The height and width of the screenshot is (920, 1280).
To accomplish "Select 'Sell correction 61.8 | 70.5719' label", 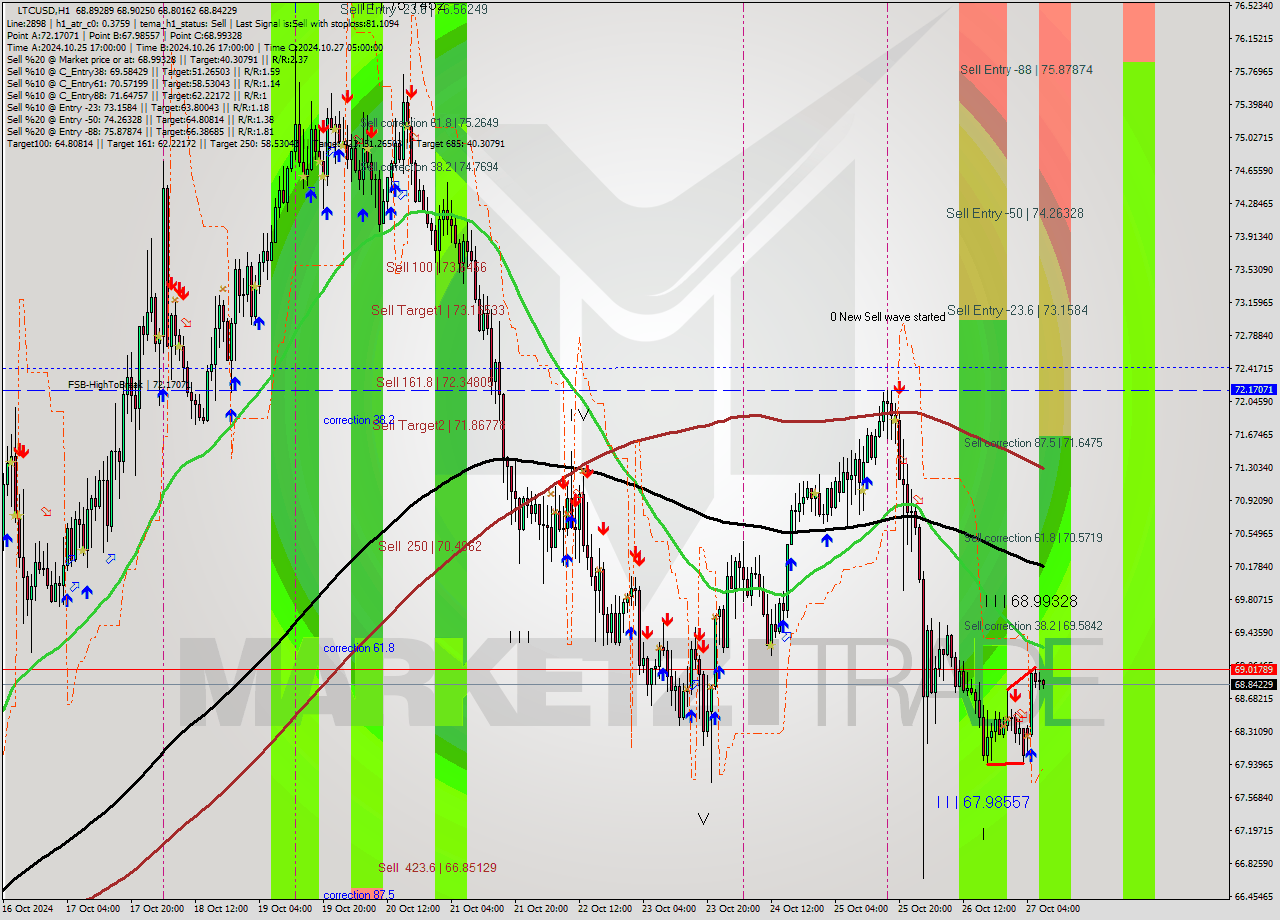I will click(1033, 537).
